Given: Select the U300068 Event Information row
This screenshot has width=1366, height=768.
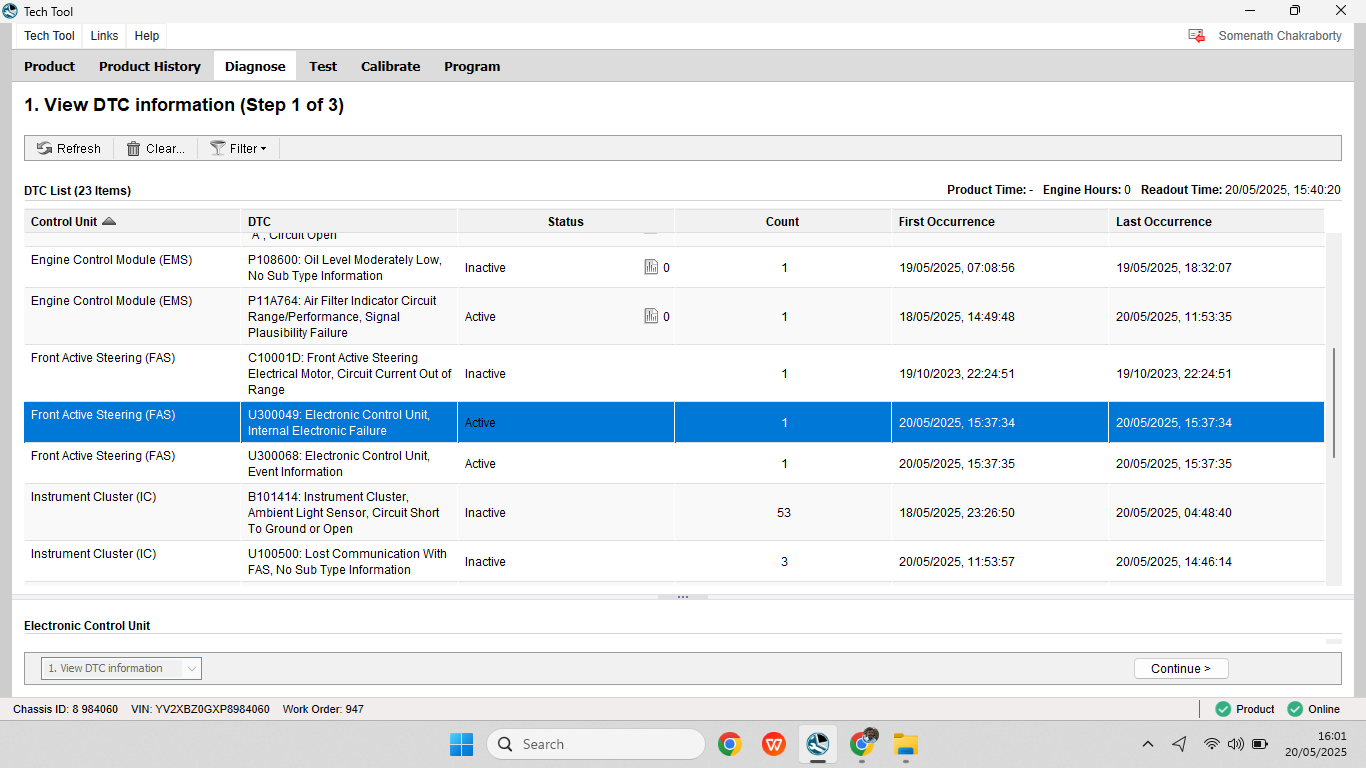Looking at the screenshot, I should [674, 463].
